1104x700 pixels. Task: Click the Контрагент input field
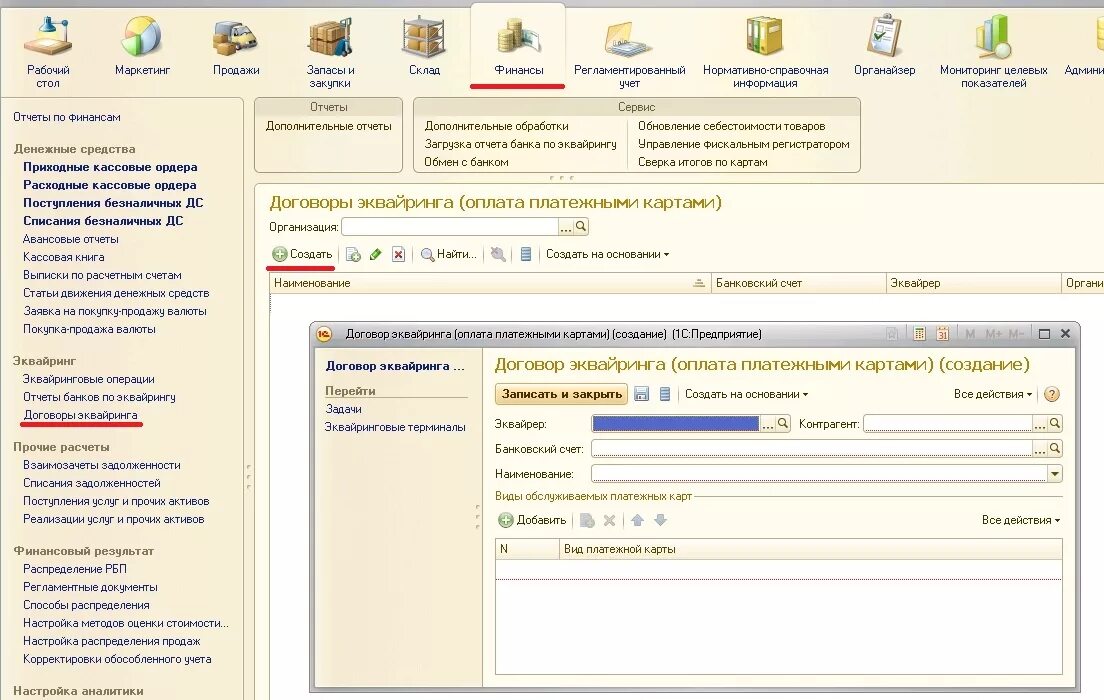pyautogui.click(x=948, y=424)
